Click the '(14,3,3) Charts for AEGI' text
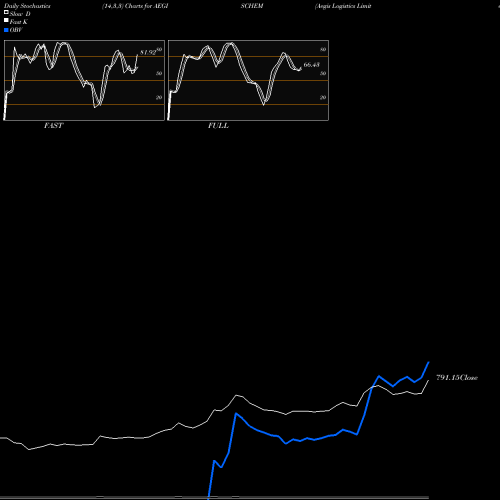500x500 pixels. (135, 6)
